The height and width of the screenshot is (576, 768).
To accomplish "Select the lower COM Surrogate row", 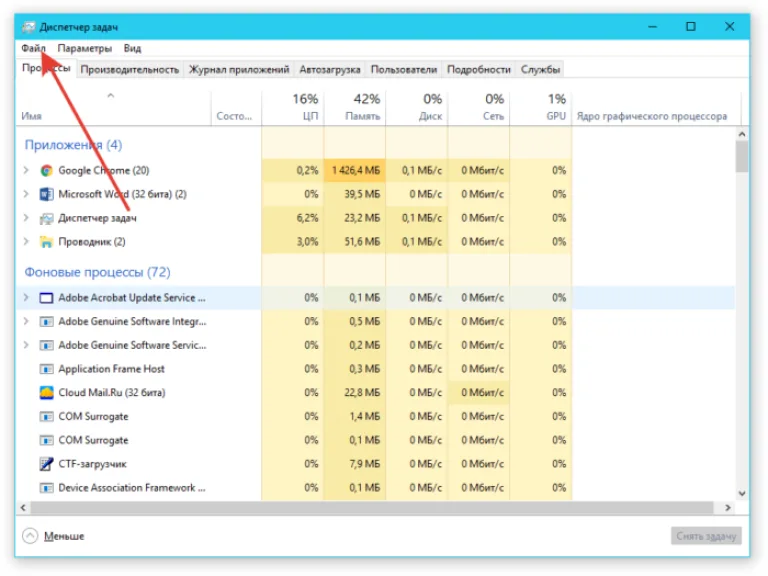I will tap(375, 440).
